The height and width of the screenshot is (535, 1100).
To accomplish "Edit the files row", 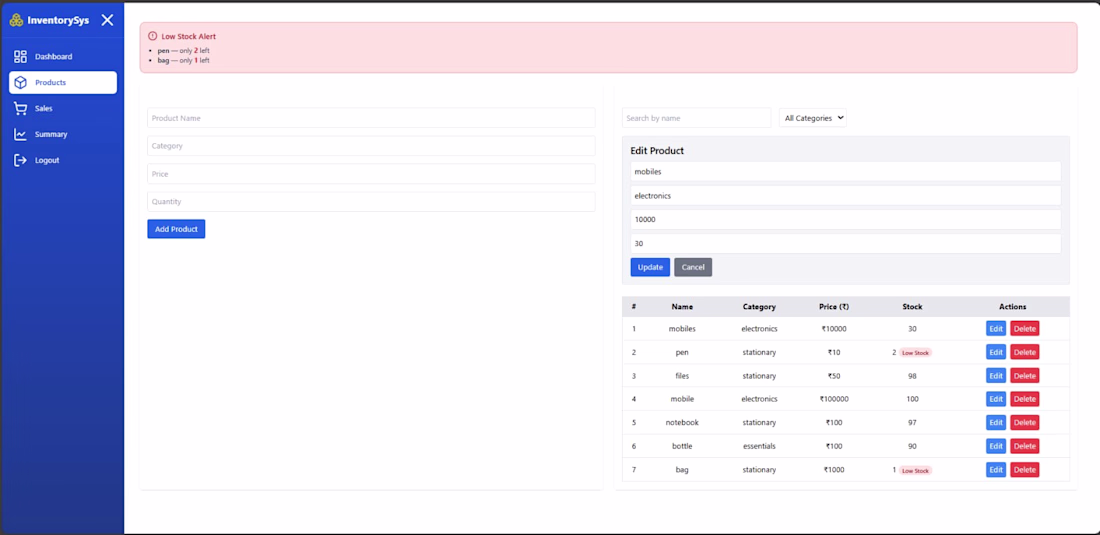I will tap(996, 376).
